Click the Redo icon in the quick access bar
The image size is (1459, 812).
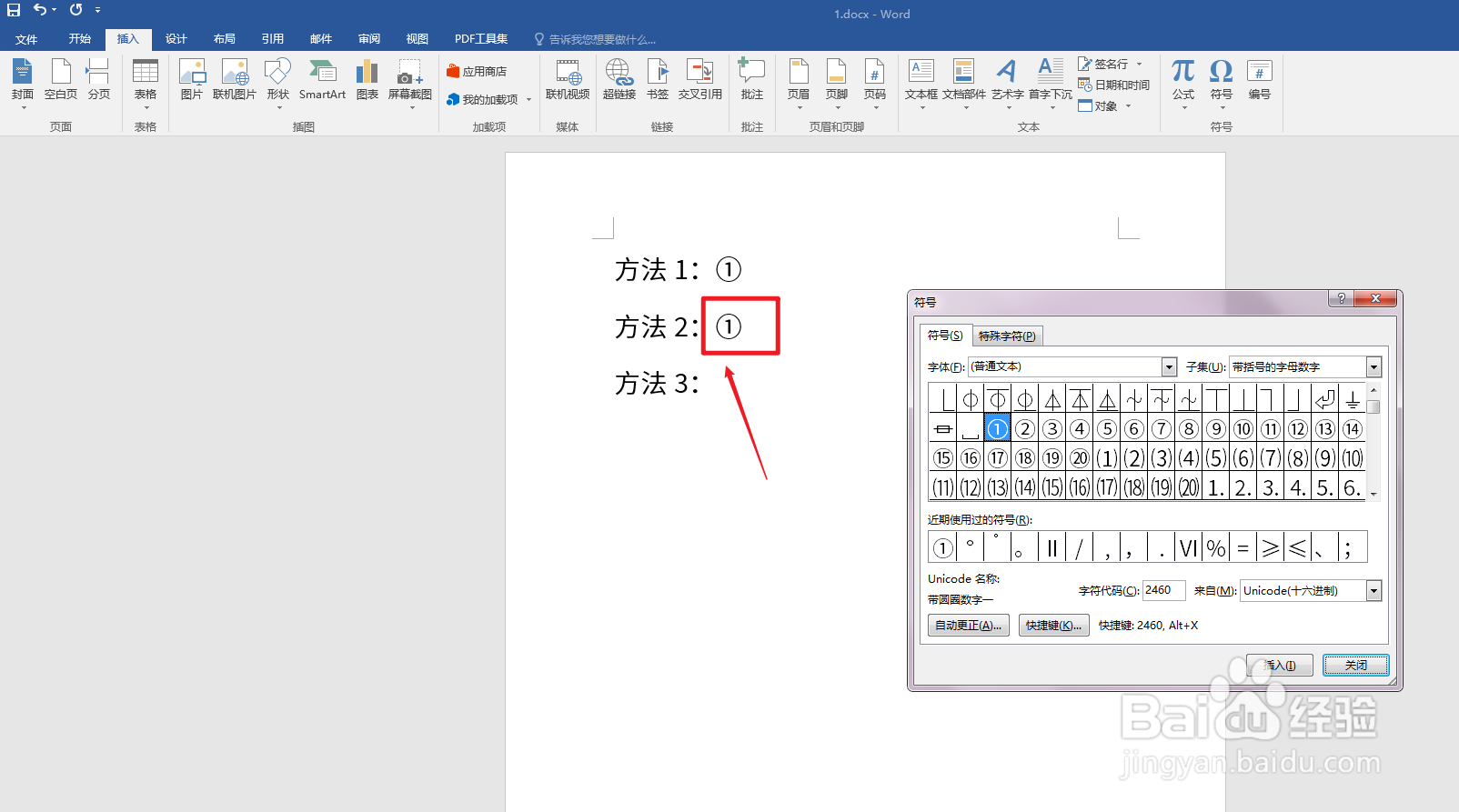[75, 10]
